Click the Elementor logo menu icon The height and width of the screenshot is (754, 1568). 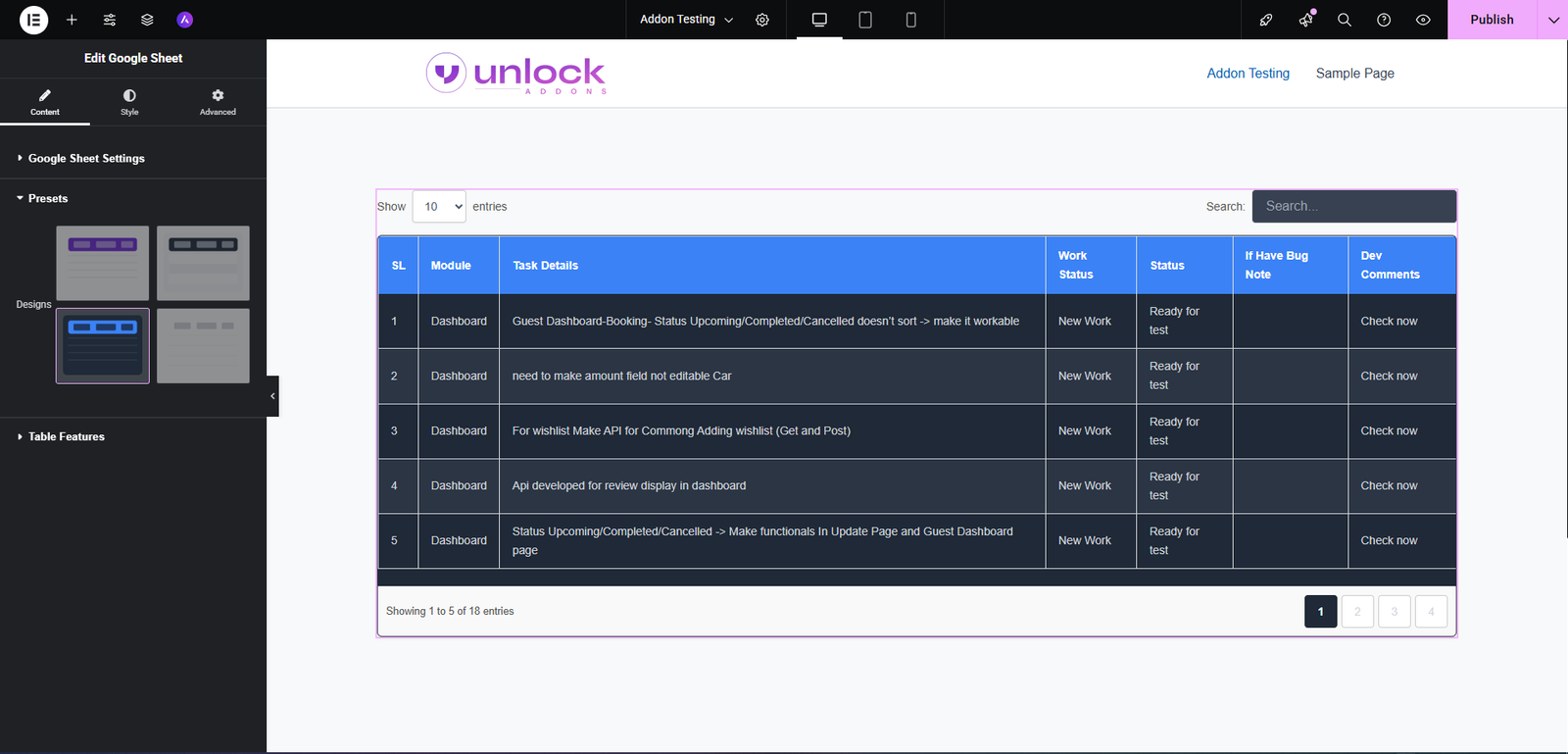point(33,20)
